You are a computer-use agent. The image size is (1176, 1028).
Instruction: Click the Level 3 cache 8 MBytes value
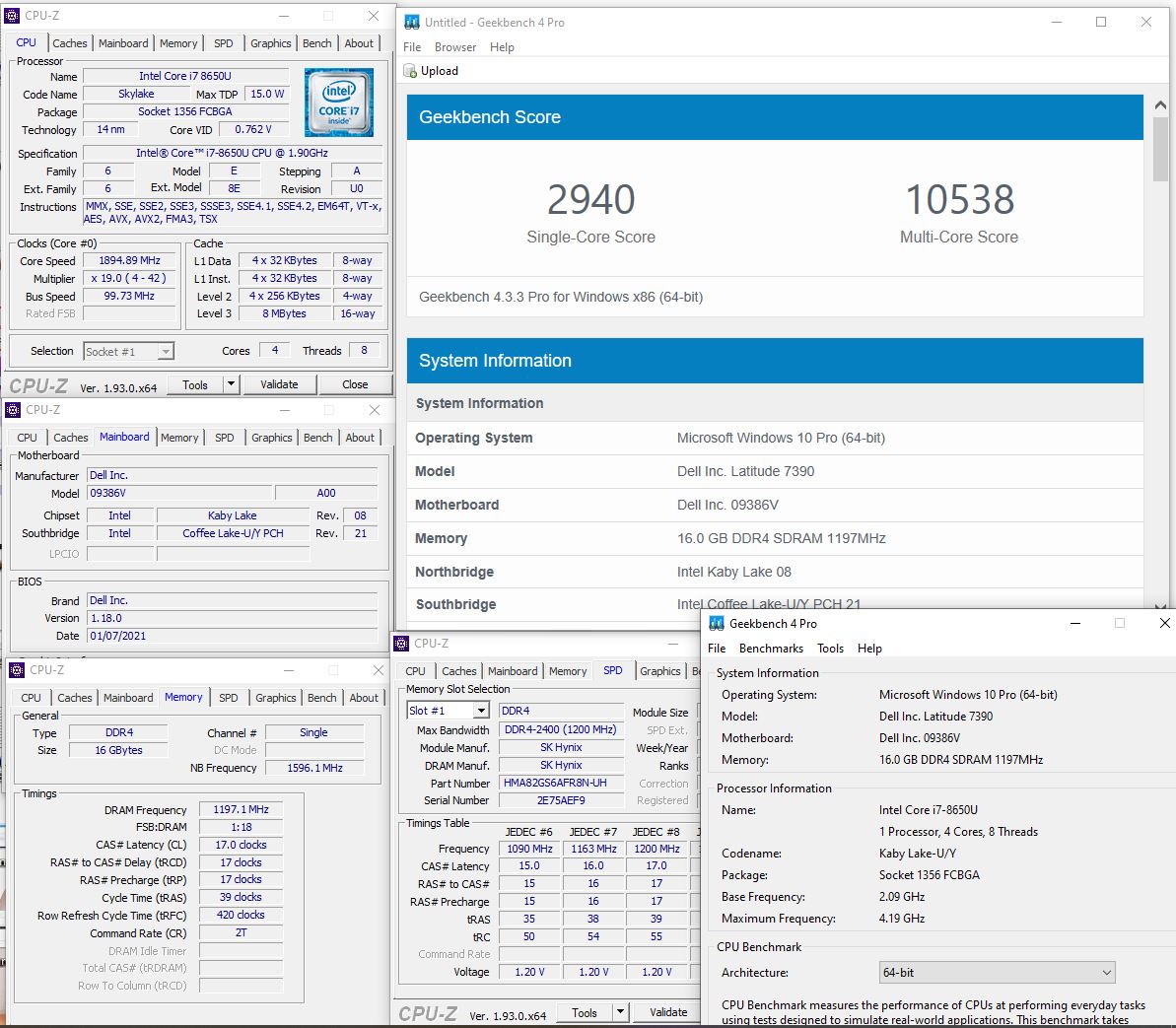(284, 313)
